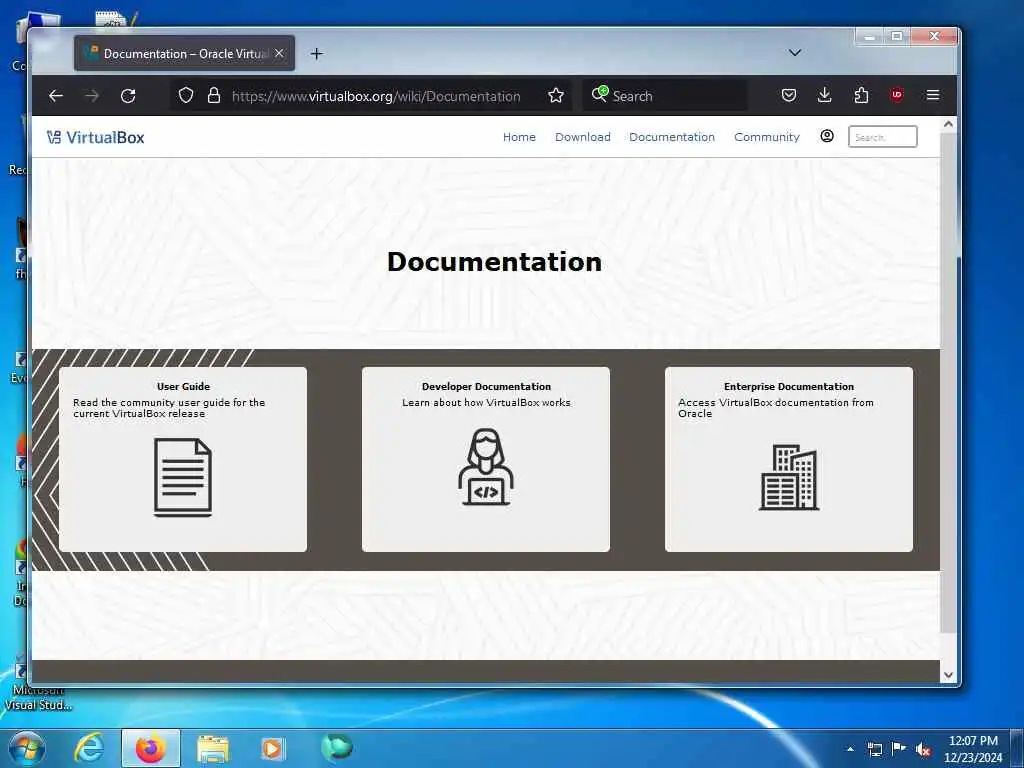Go back using the browser back arrow
The width and height of the screenshot is (1024, 768).
[x=56, y=96]
